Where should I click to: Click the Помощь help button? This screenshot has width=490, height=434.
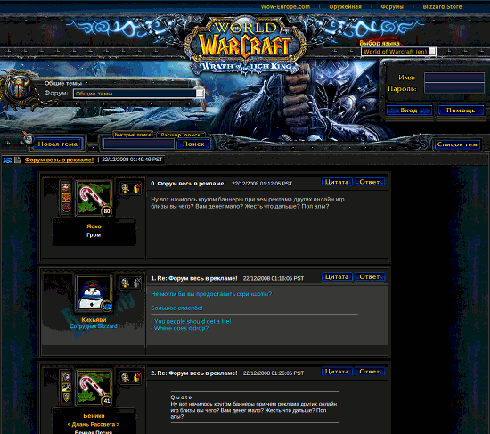click(461, 110)
